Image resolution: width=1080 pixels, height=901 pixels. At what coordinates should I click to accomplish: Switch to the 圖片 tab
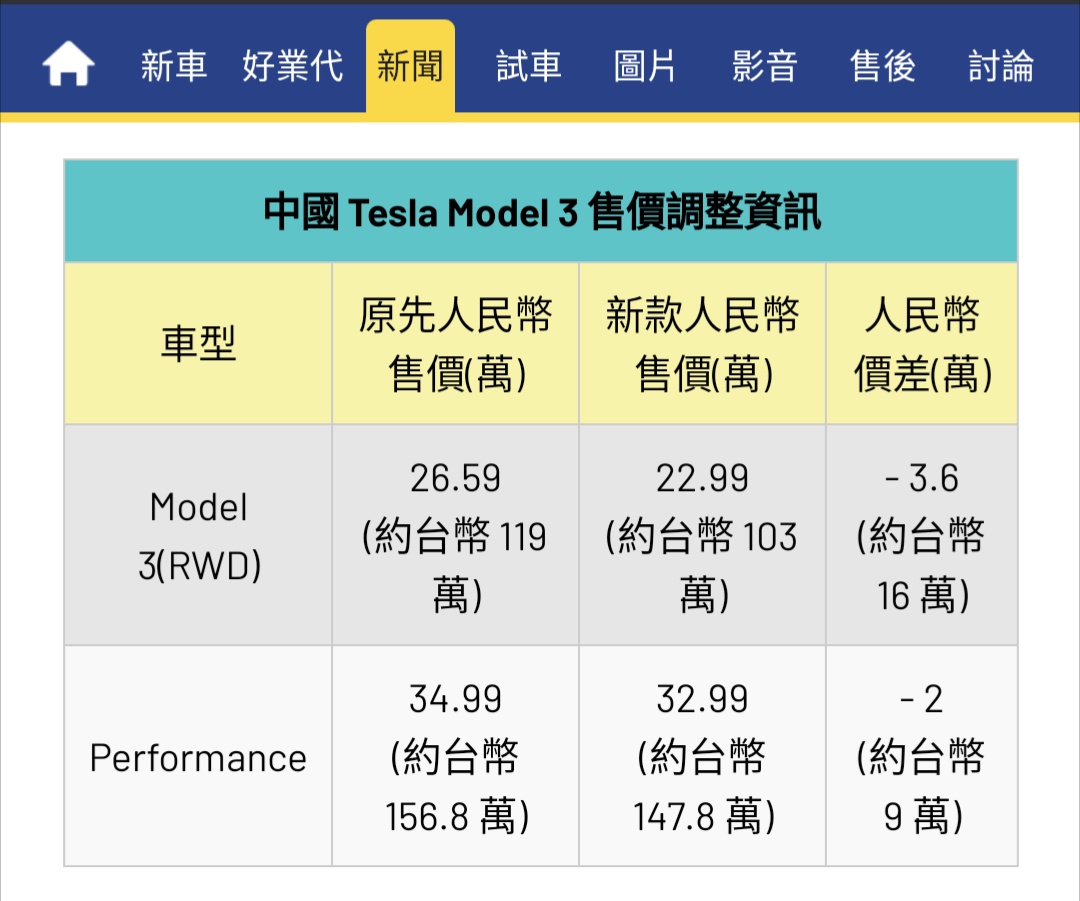click(645, 66)
